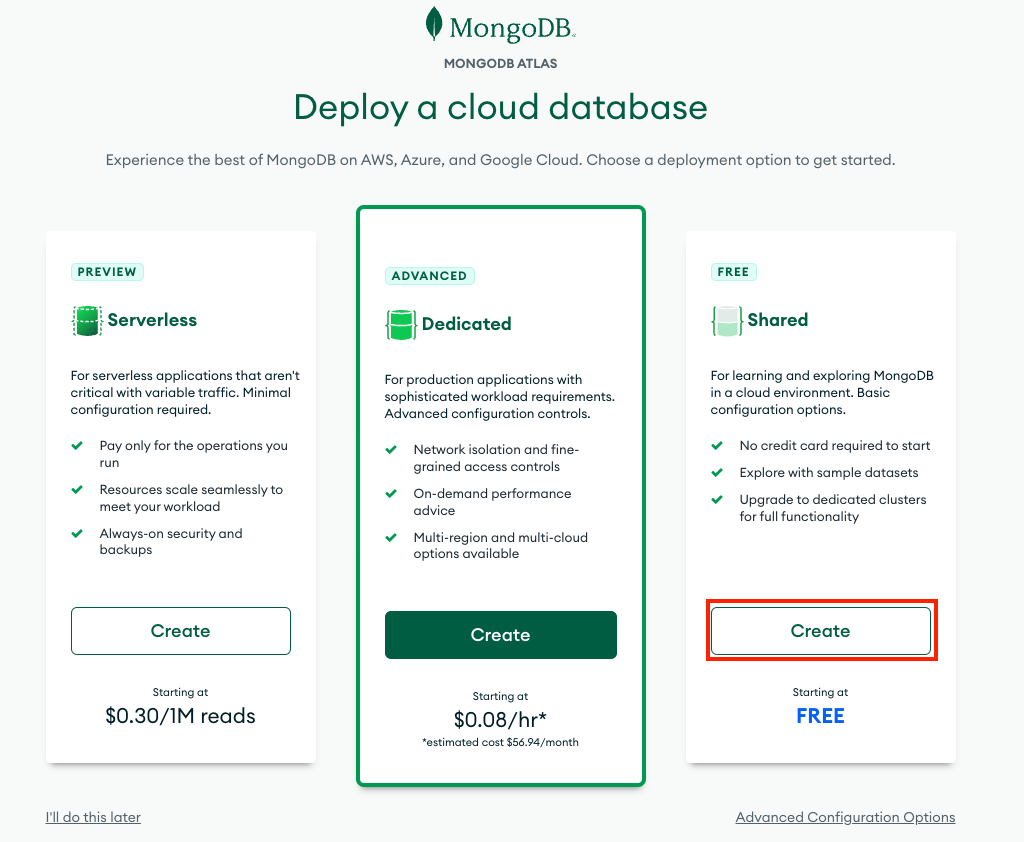Click the Dedicated heading
The width and height of the screenshot is (1024, 842).
pos(466,324)
